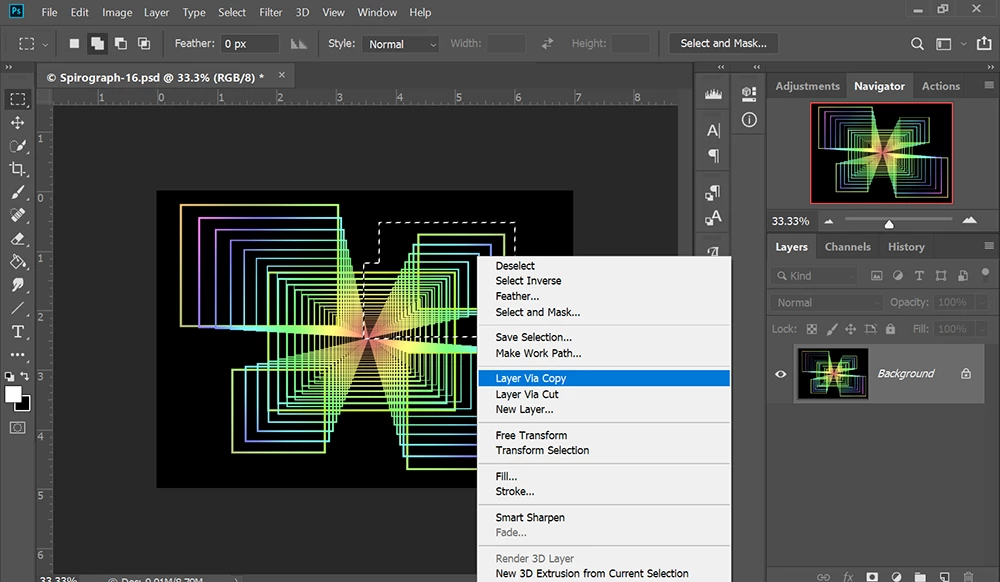This screenshot has height=582, width=1000.
Task: Expand the layer blend mode dropdown
Action: 826,302
